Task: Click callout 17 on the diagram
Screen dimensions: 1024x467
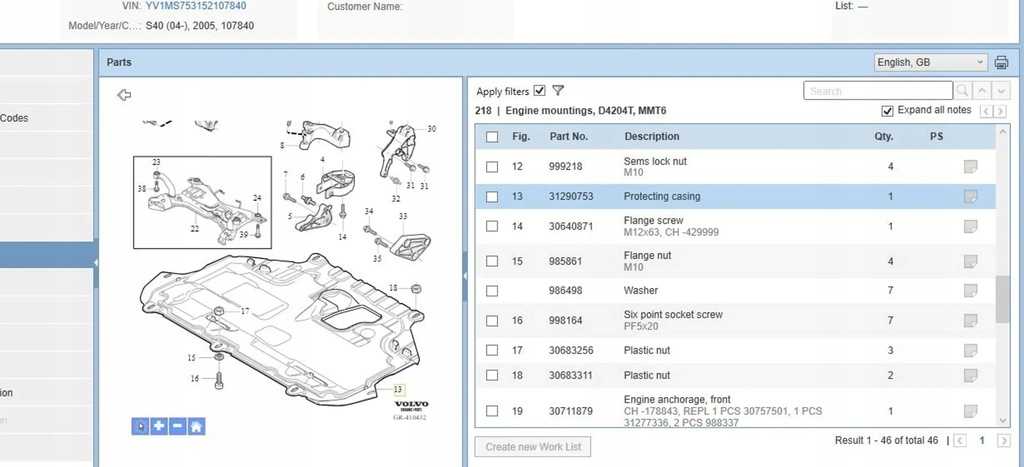Action: coord(245,312)
